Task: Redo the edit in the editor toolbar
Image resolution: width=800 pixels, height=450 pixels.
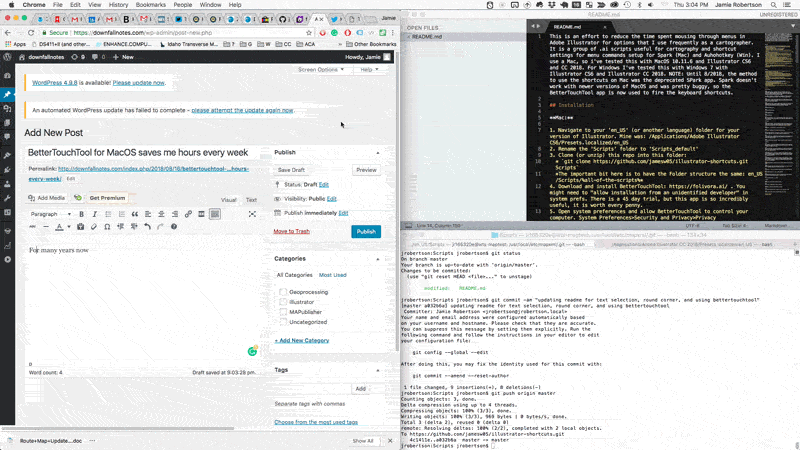Action: [161, 227]
